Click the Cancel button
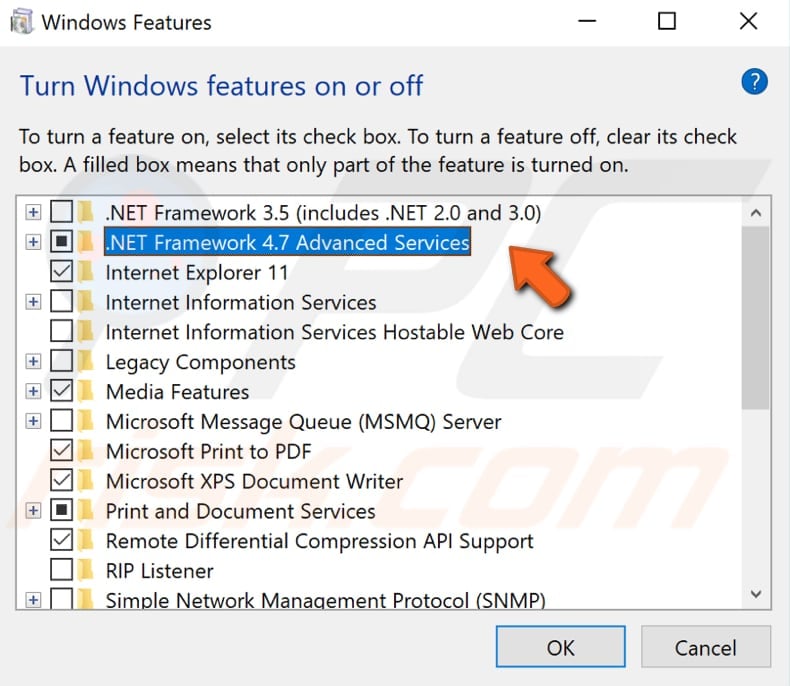This screenshot has width=790, height=686. pos(706,647)
